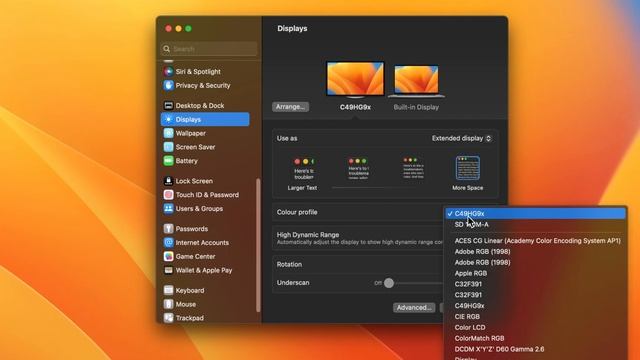640x360 pixels.
Task: Select the More Space resolution option
Action: 467,173
